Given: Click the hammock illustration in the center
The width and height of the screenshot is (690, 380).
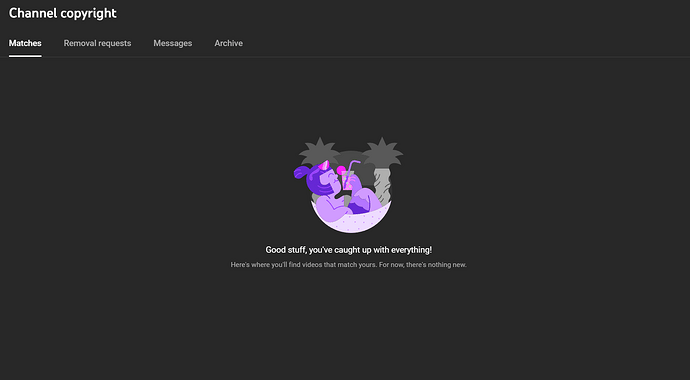Looking at the screenshot, I should point(349,185).
